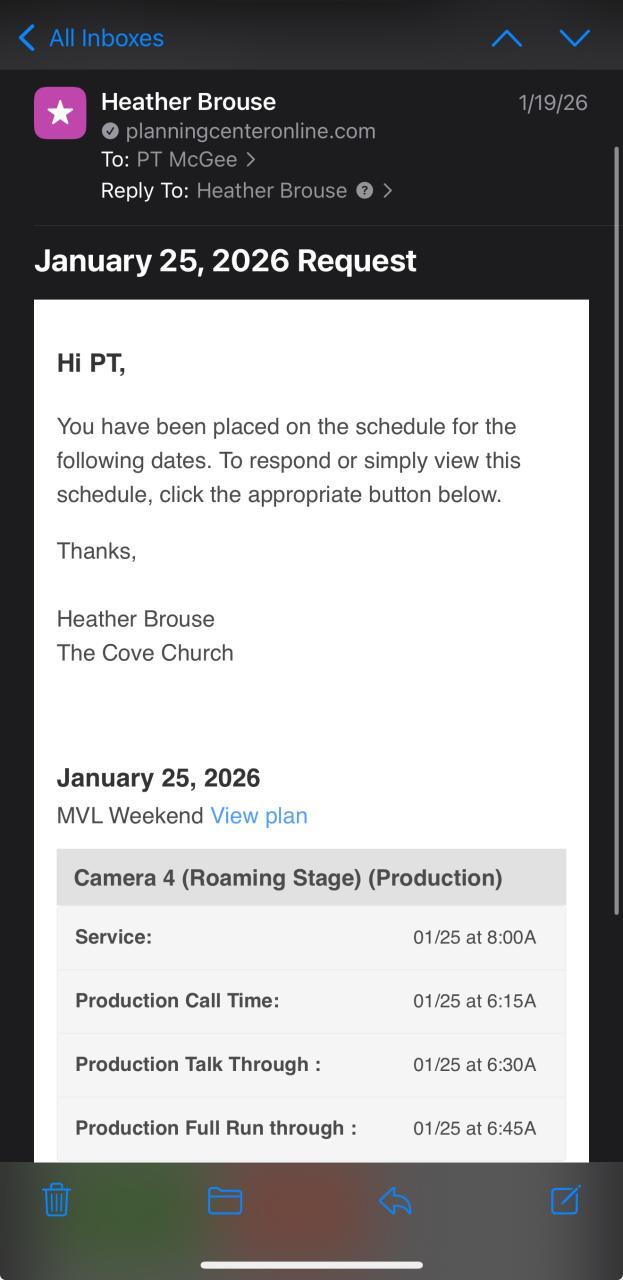Open the View plan link

[x=259, y=816]
